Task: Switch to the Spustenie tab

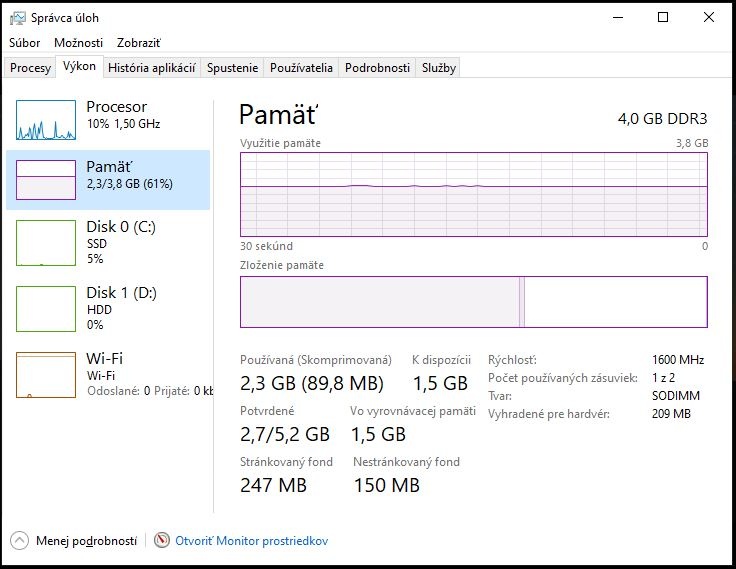Action: pyautogui.click(x=232, y=68)
